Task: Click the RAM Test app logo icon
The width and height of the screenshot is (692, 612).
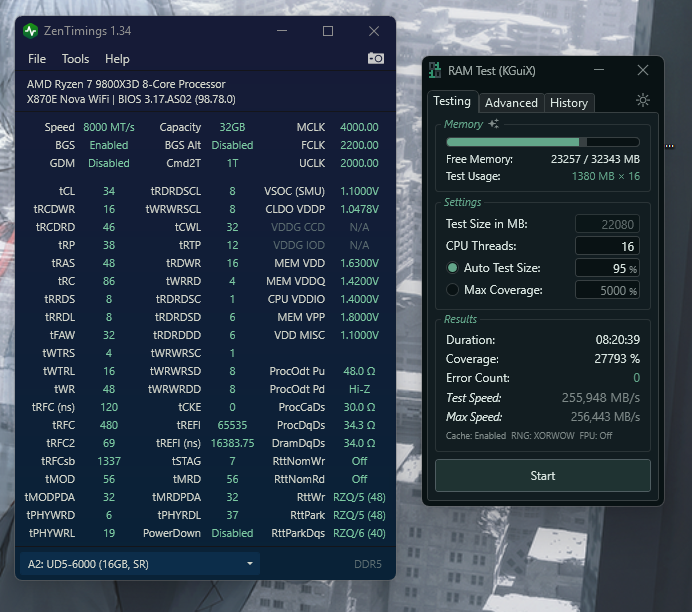Action: pyautogui.click(x=435, y=71)
